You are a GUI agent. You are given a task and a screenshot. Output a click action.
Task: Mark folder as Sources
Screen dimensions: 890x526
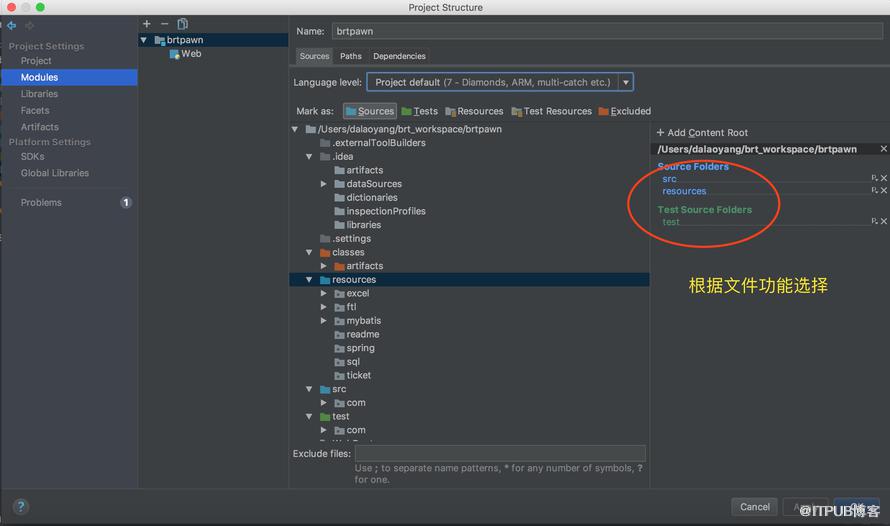click(x=370, y=111)
